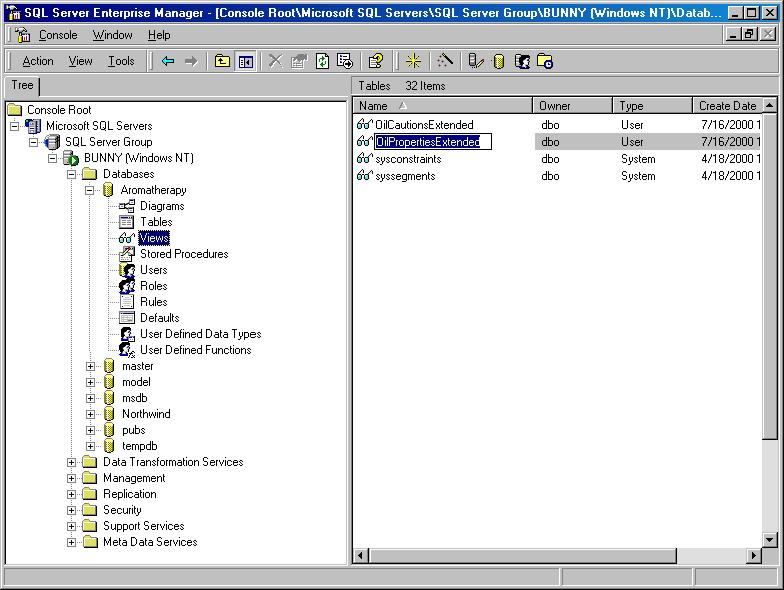
Task: Click the sysconstraints view glasses icon
Action: (x=364, y=158)
